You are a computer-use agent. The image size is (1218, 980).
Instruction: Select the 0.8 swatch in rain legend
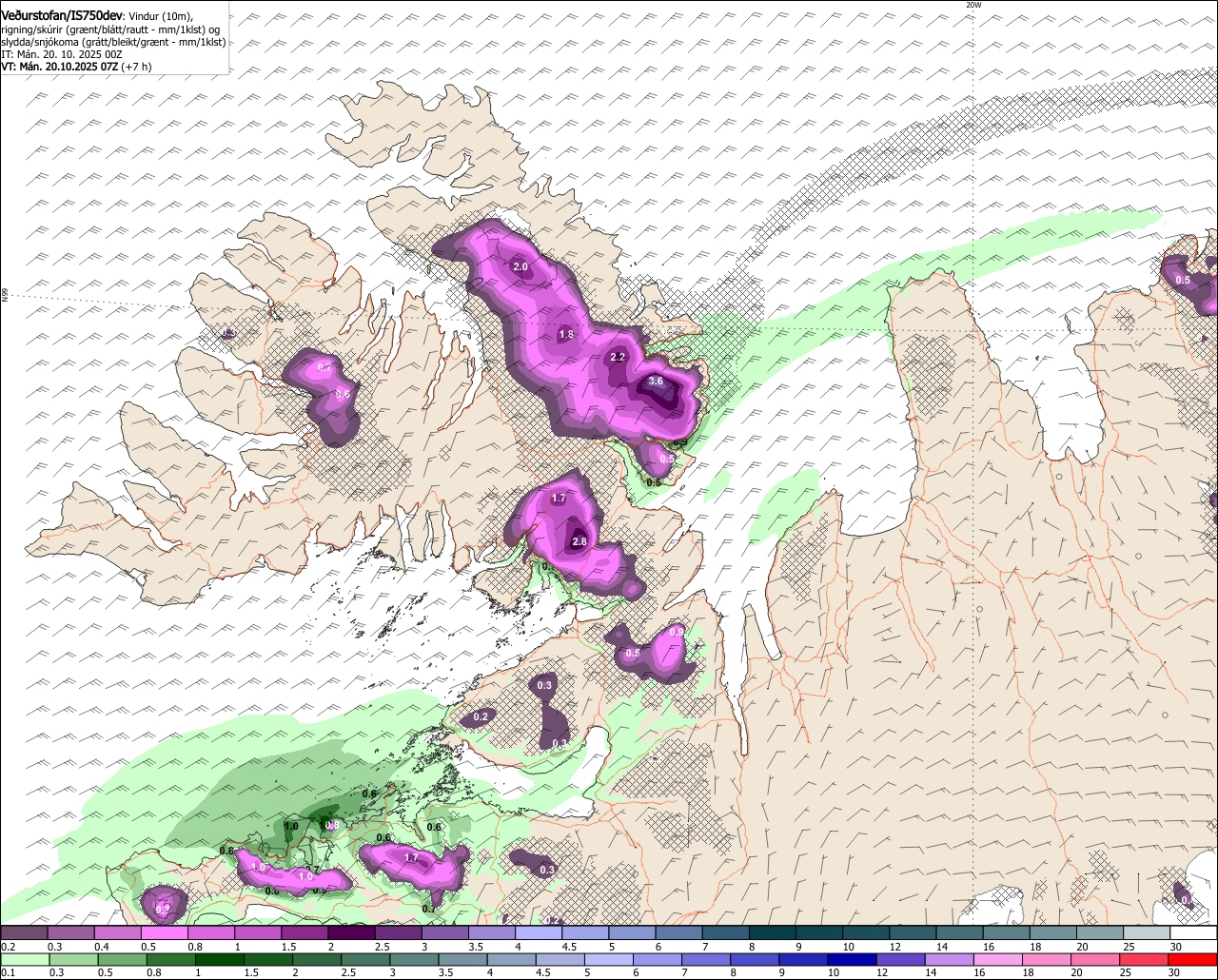pos(170,959)
